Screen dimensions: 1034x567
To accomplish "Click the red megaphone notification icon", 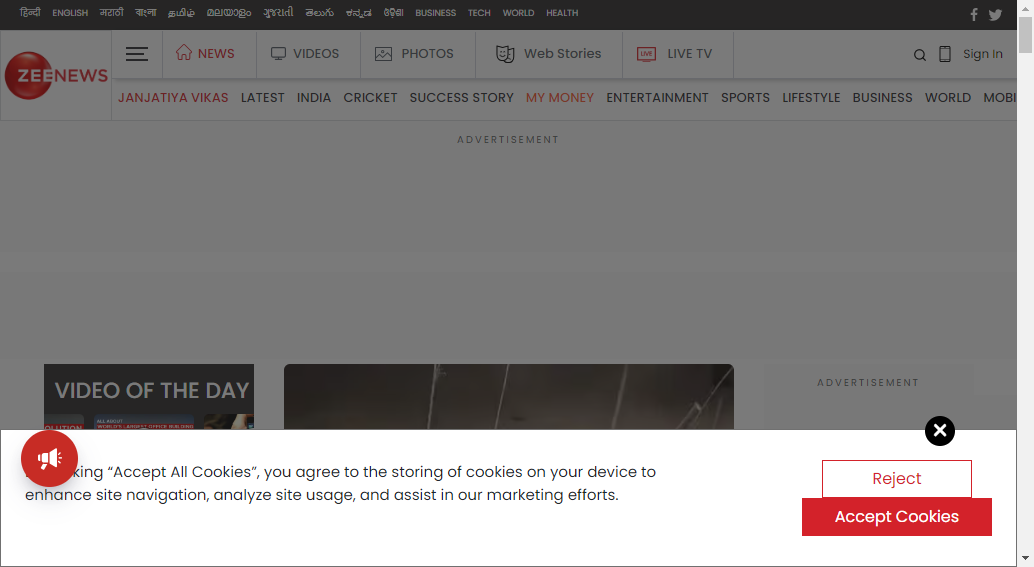I will point(49,459).
